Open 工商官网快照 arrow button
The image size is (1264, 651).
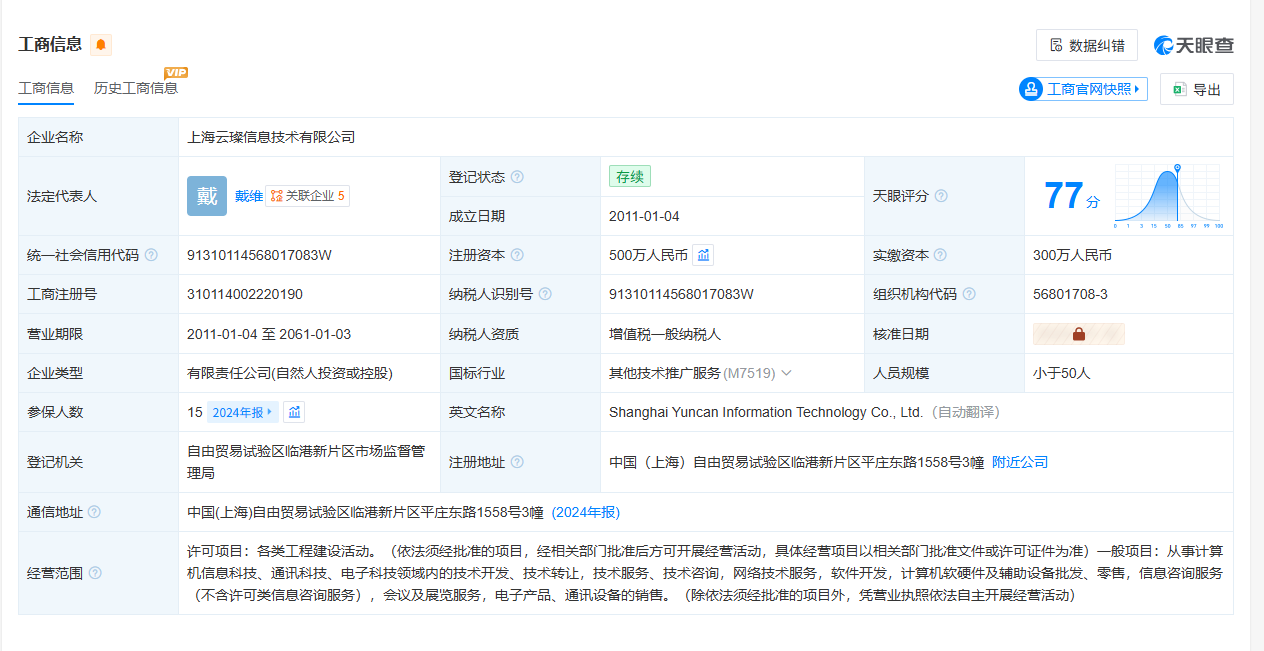[1082, 89]
